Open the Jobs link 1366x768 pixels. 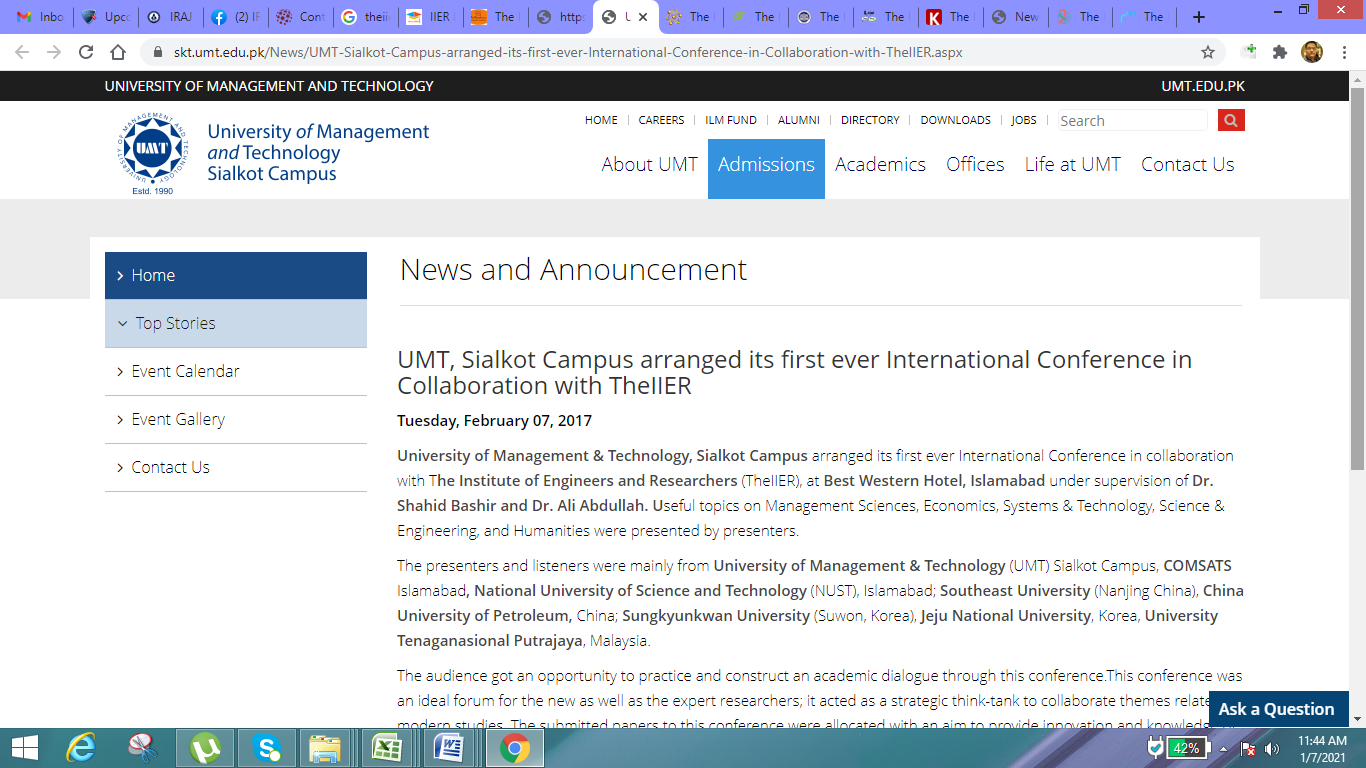pyautogui.click(x=1024, y=120)
